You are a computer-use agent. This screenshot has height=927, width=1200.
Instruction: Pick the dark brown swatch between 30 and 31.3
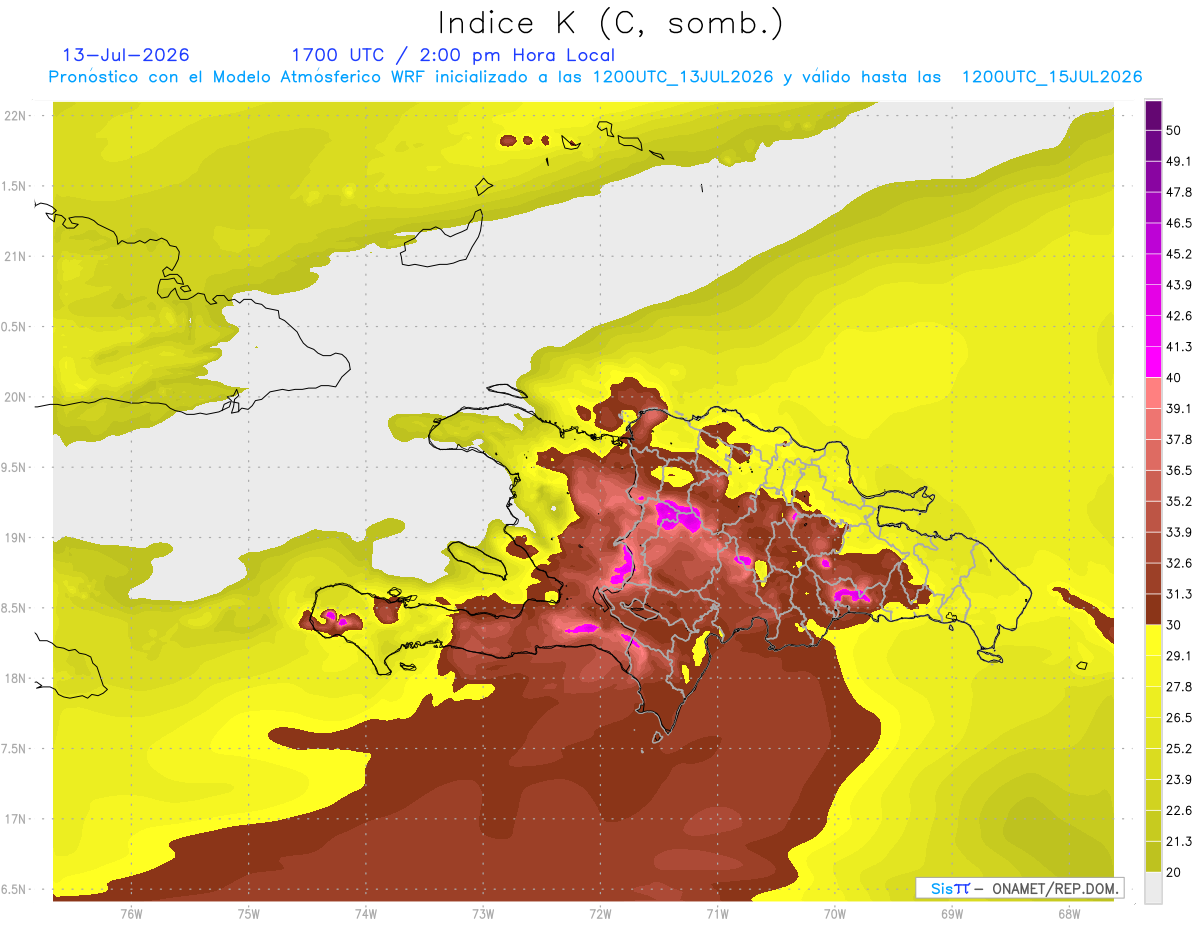[1154, 609]
